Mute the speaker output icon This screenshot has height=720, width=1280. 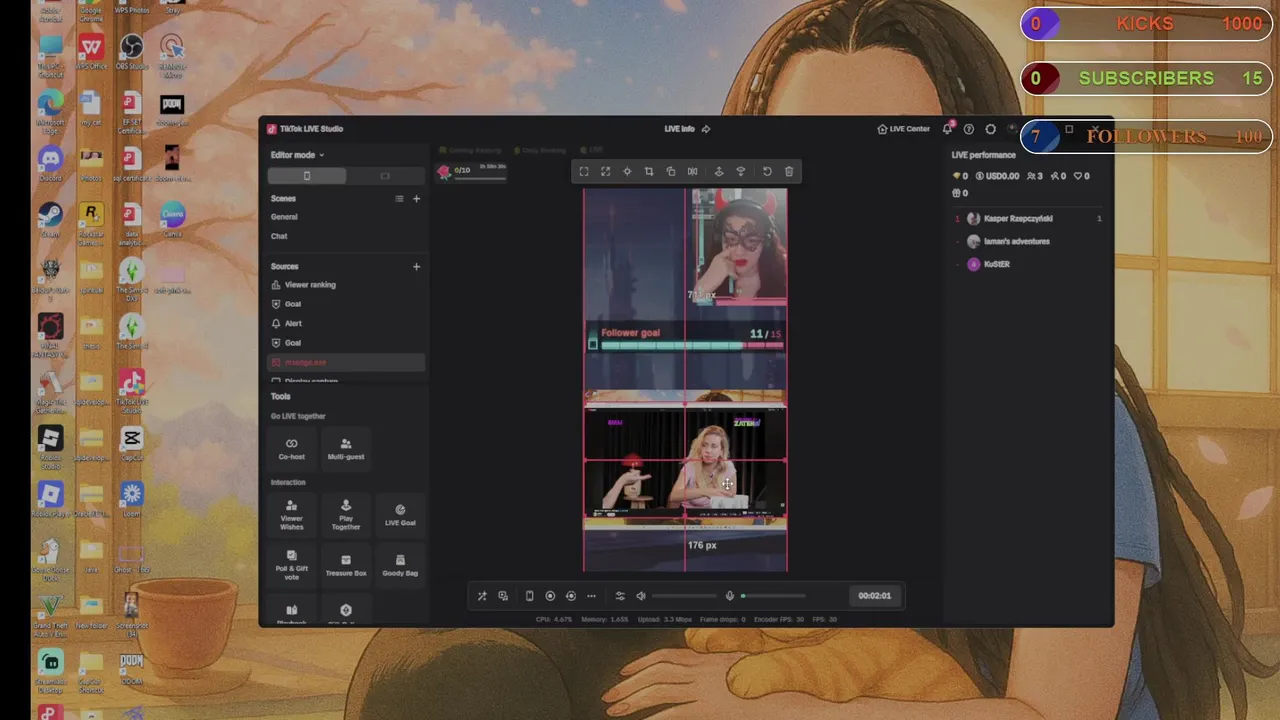click(x=641, y=596)
